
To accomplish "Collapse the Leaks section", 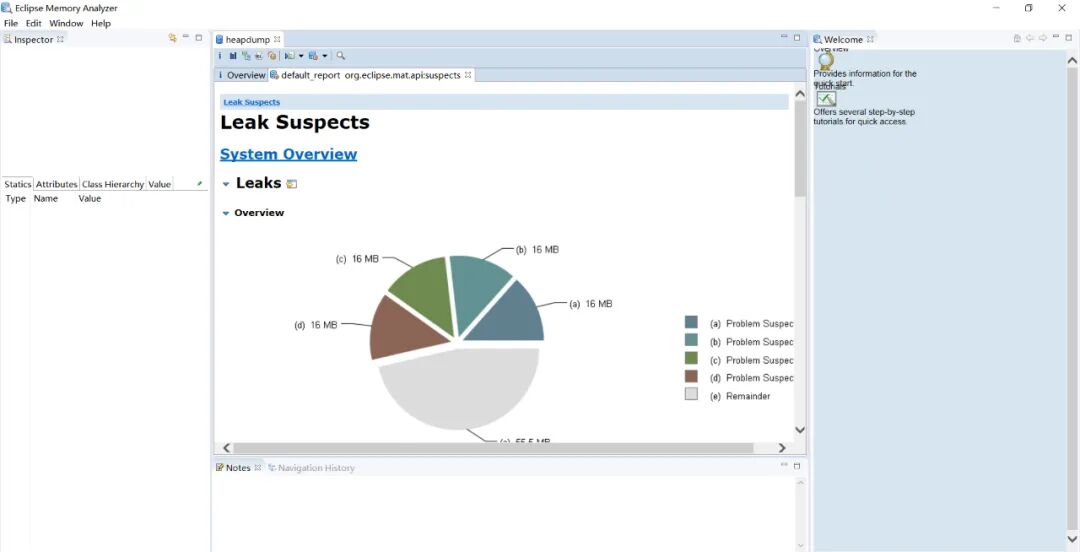I will pos(226,184).
